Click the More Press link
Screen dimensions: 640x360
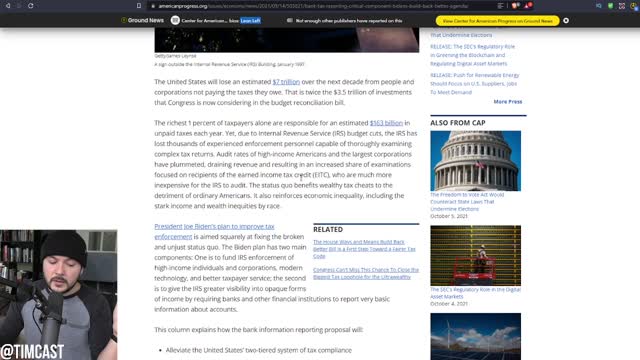[x=508, y=102]
